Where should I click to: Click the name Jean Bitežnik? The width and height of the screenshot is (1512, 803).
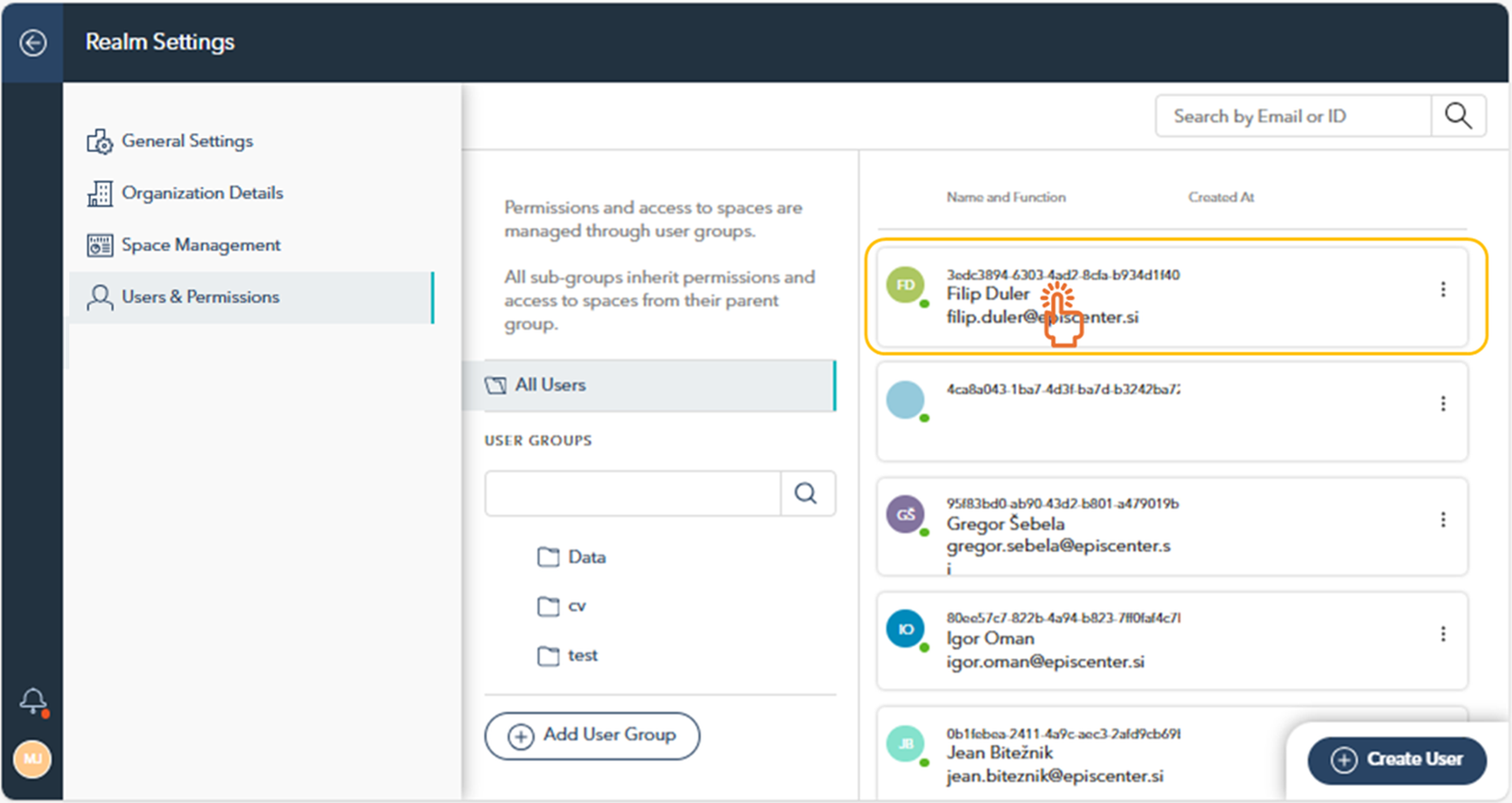(999, 753)
